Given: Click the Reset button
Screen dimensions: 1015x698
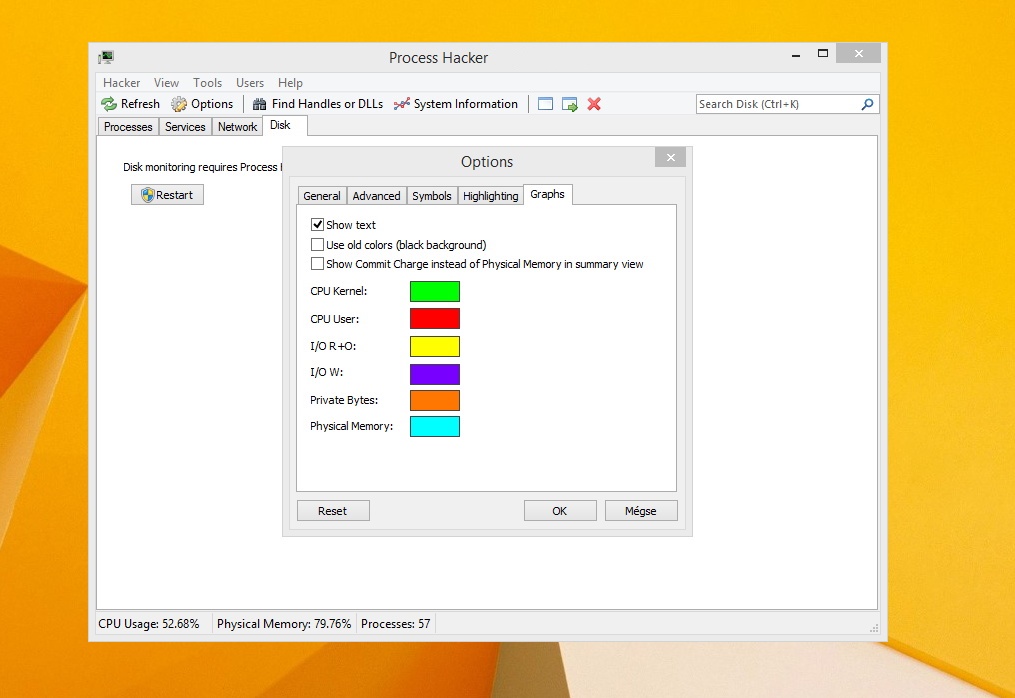Looking at the screenshot, I should pyautogui.click(x=333, y=511).
